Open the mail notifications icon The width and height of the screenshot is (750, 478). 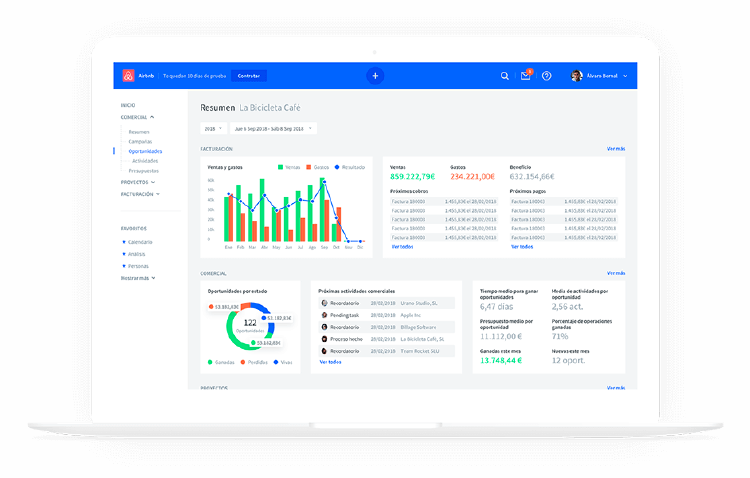pyautogui.click(x=526, y=76)
